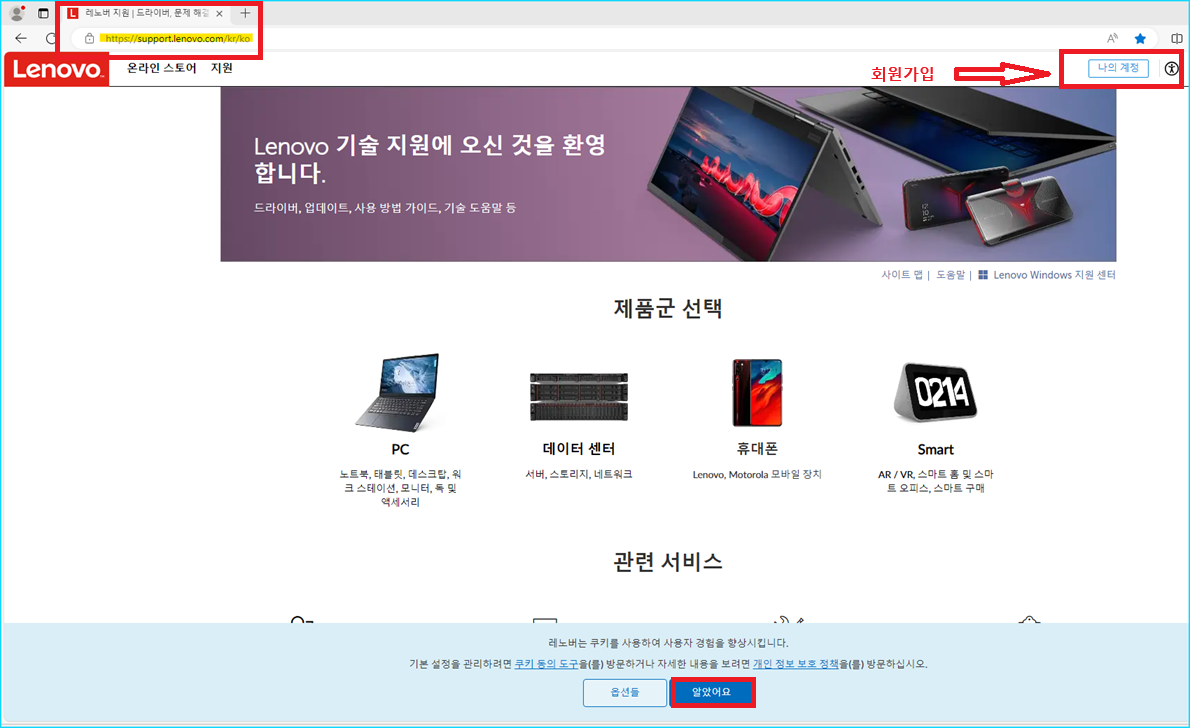Click the 쿠키 동의 도구 link
The height and width of the screenshot is (728, 1190).
[546, 663]
